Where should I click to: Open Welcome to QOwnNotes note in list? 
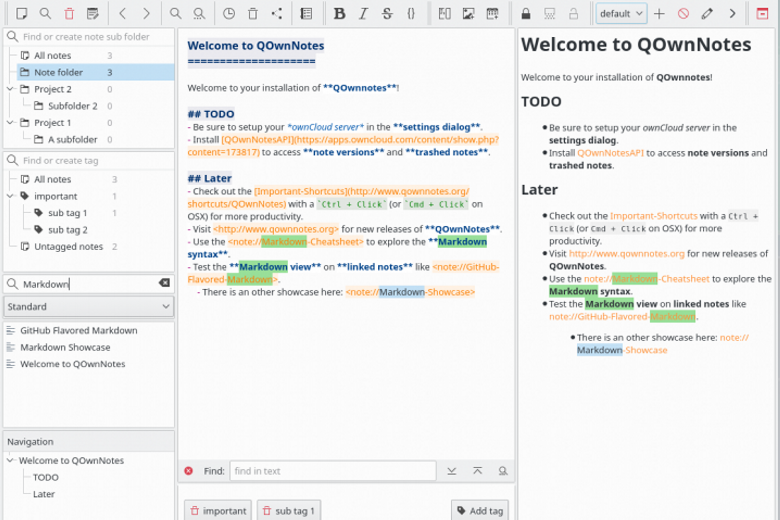73,364
